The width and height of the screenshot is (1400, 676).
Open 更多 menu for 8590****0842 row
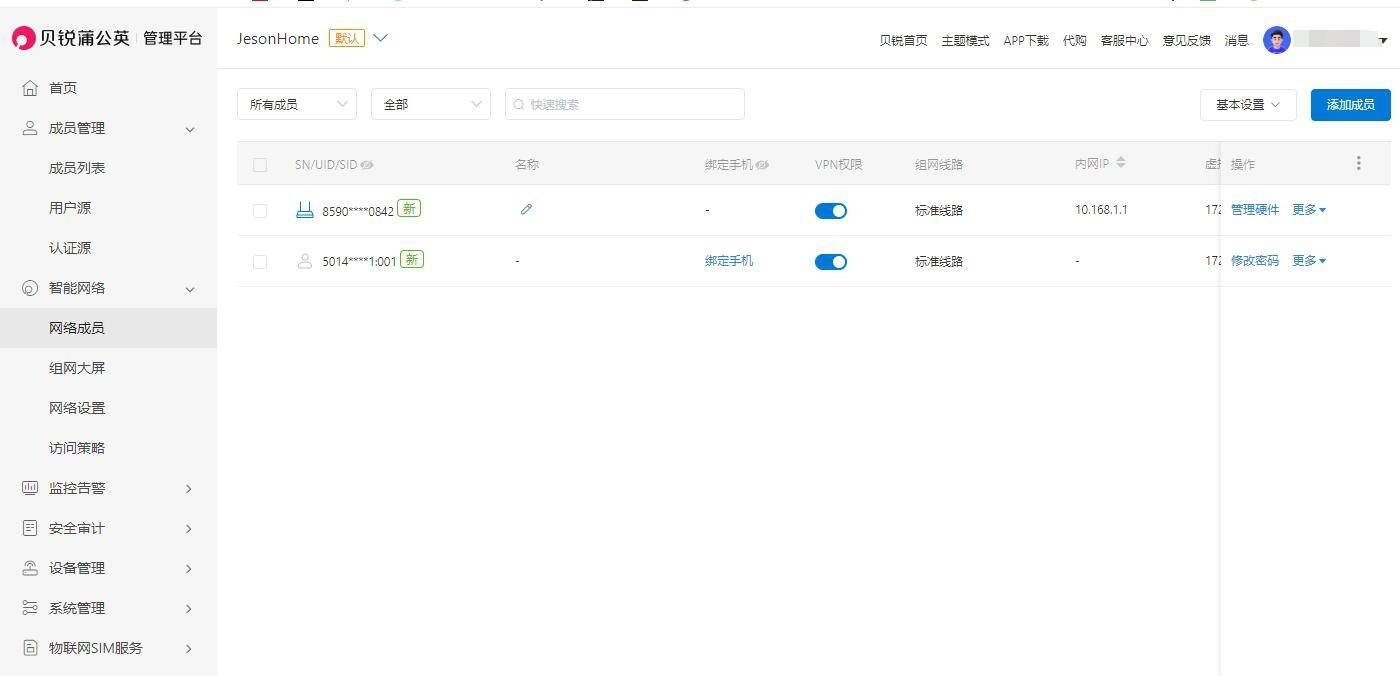pyautogui.click(x=1309, y=210)
